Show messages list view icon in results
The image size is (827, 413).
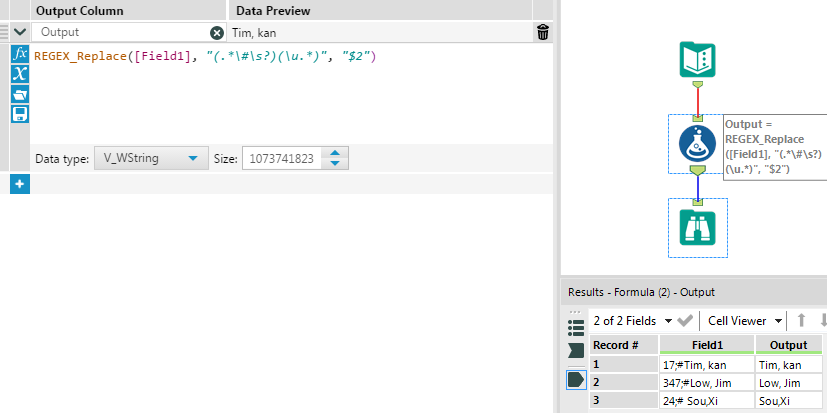(x=575, y=328)
